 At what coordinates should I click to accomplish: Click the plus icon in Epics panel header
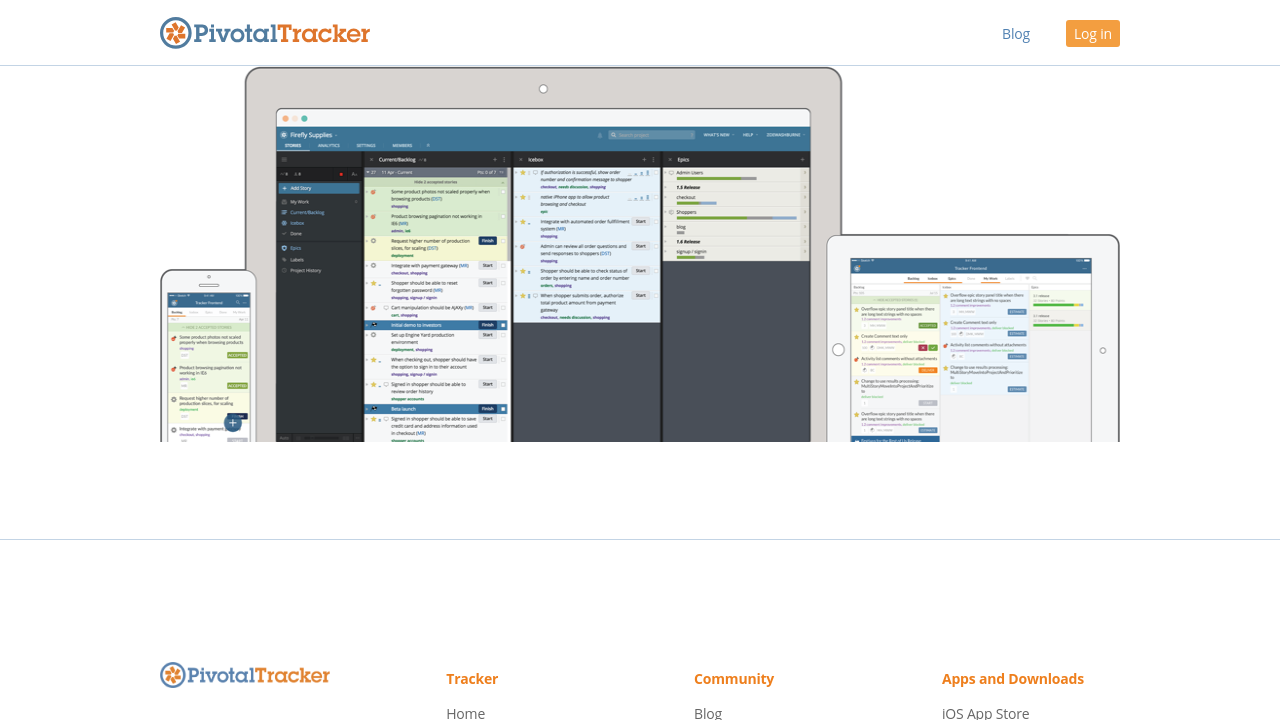[x=803, y=159]
